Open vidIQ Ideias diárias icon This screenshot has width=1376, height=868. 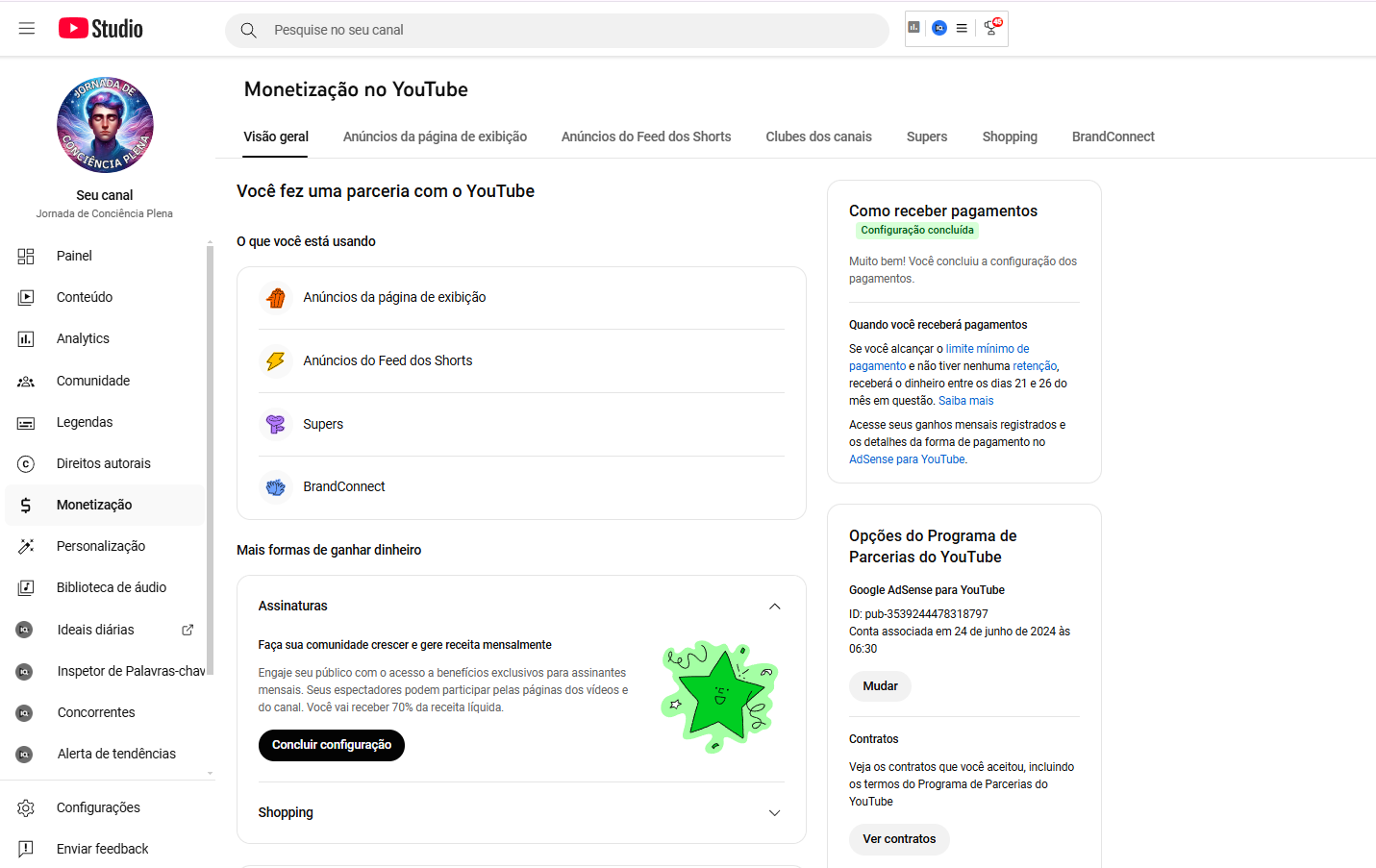[25, 630]
